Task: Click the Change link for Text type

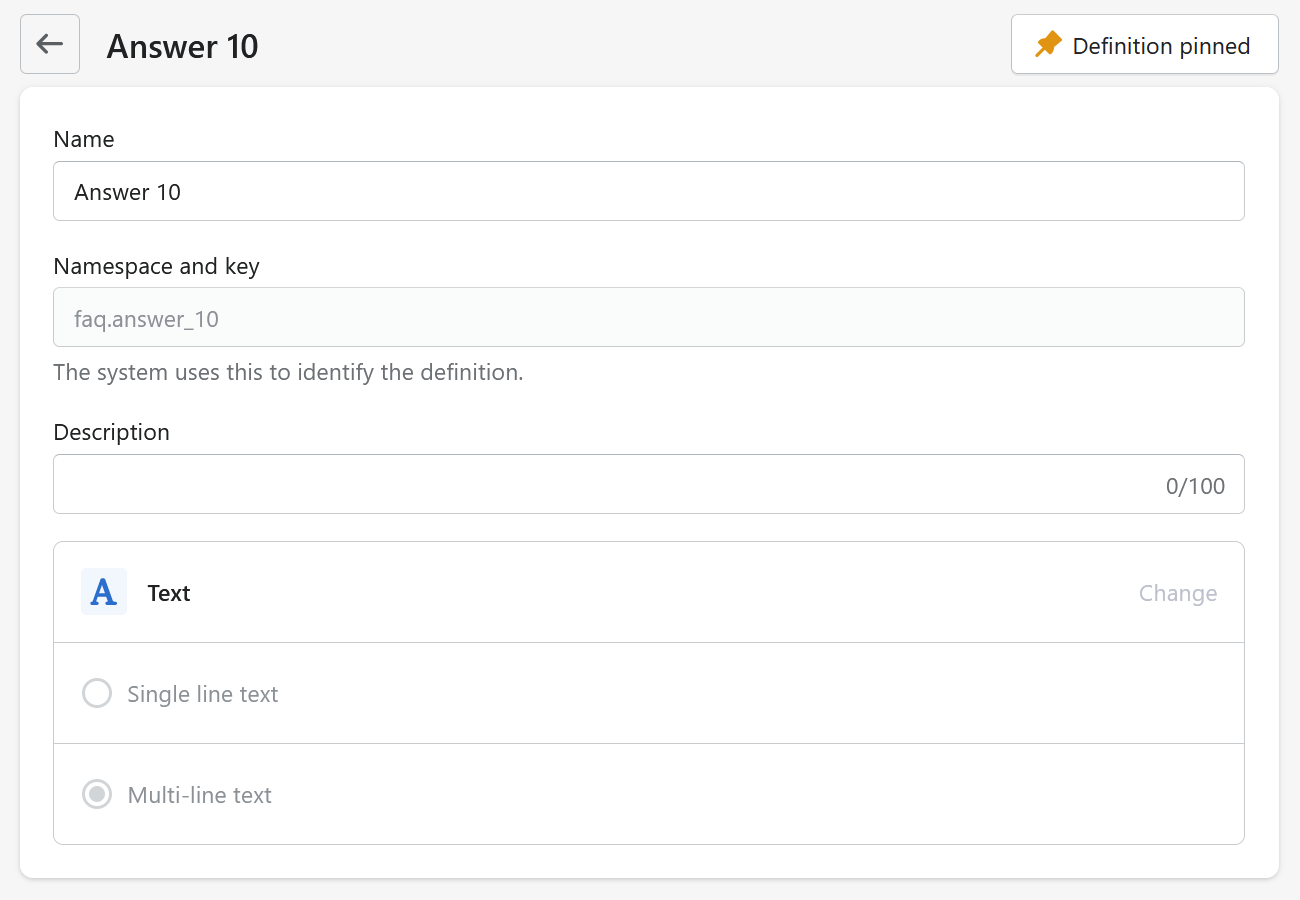Action: [1178, 593]
